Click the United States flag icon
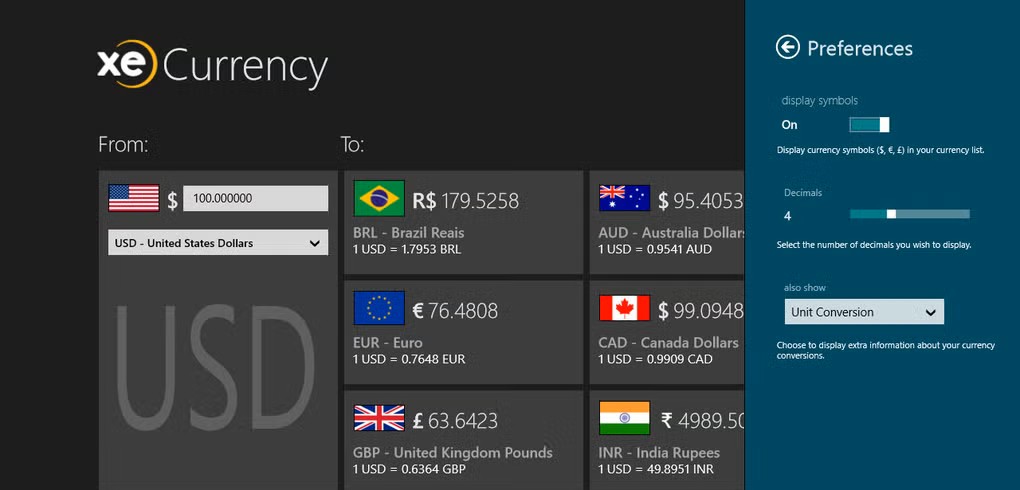Viewport: 1020px width, 490px height. click(x=134, y=198)
